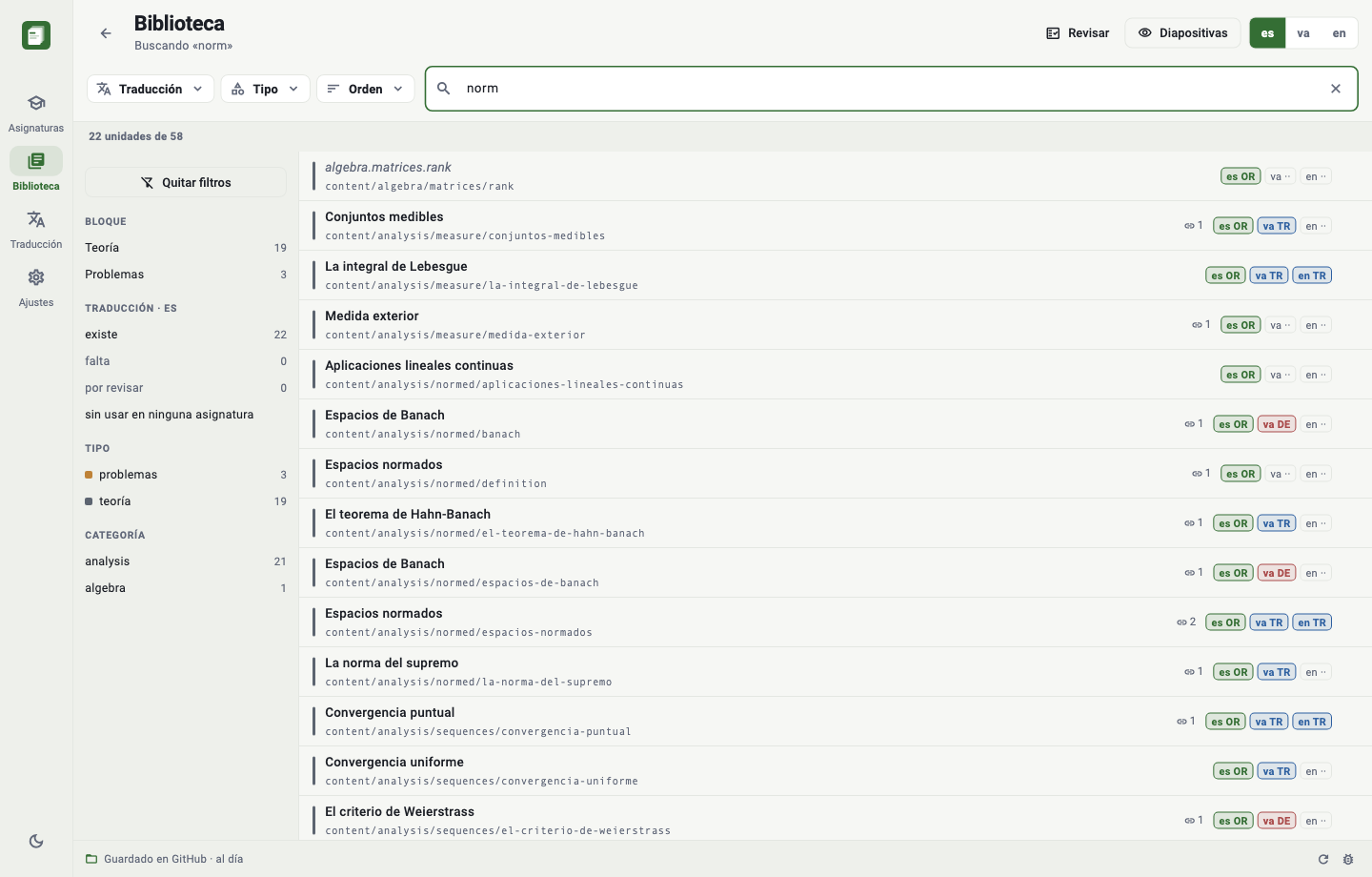1372x877 pixels.
Task: Filter by Teoría block
Action: tap(186, 248)
